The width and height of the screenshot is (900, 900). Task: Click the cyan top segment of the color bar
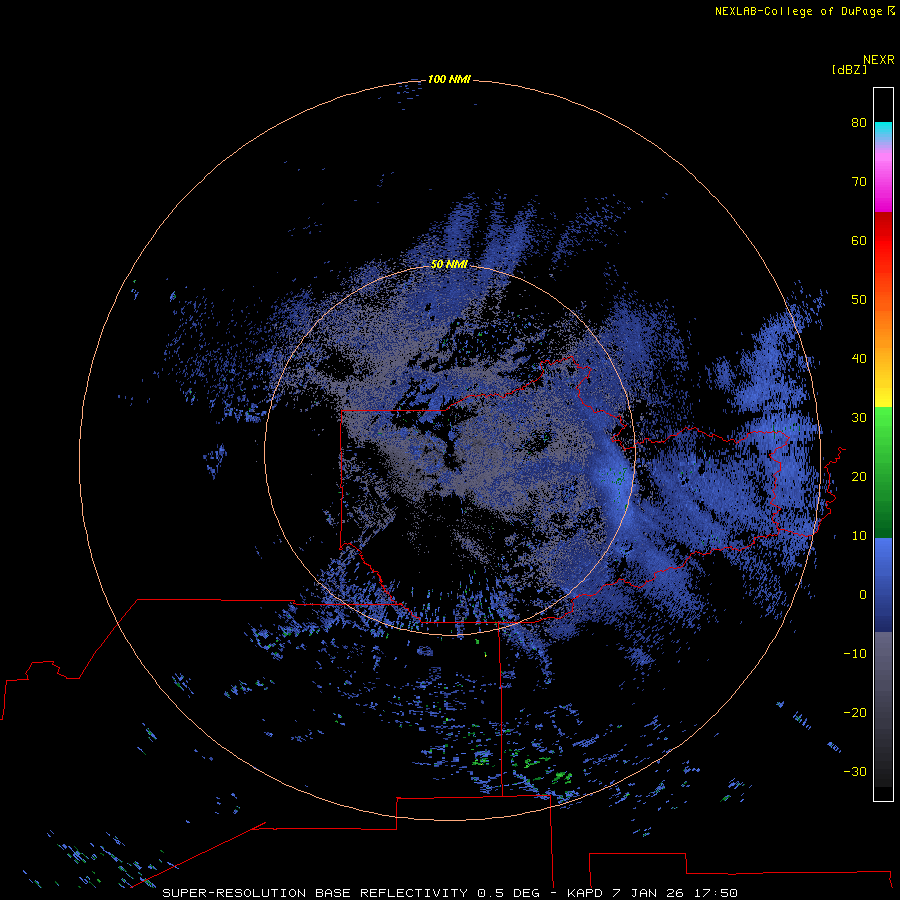883,130
